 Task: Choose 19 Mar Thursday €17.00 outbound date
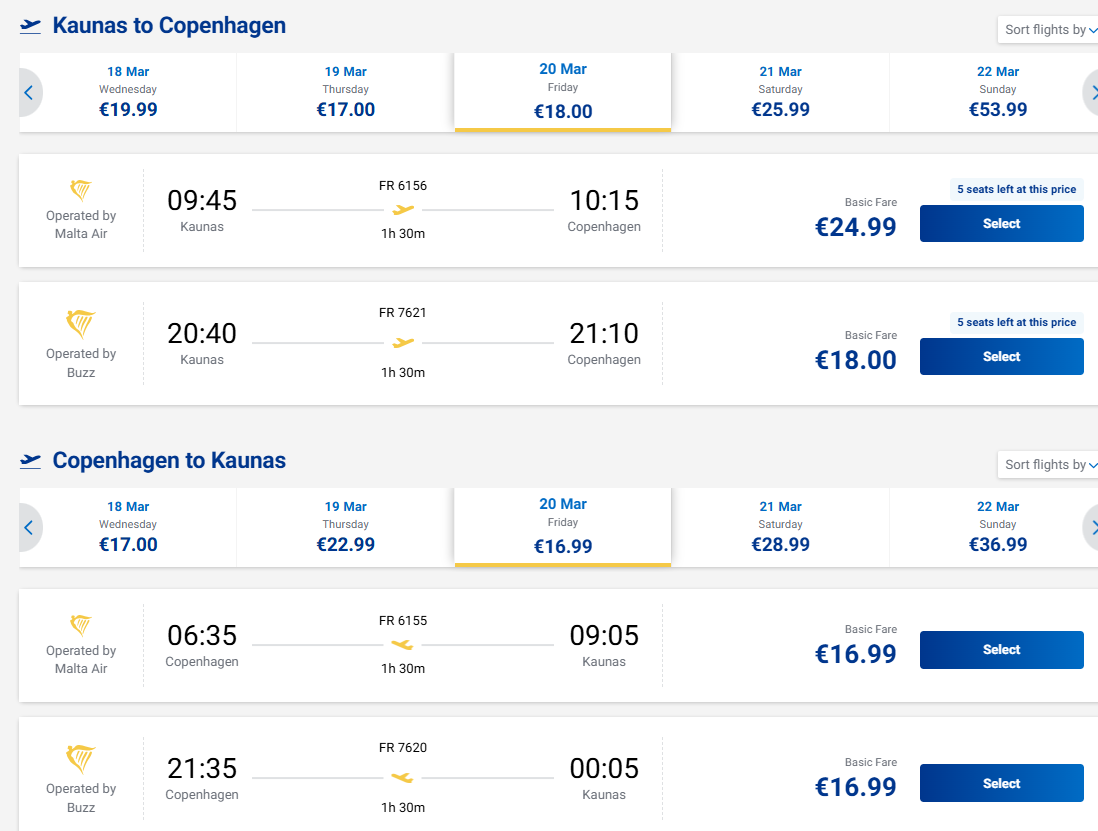point(345,92)
